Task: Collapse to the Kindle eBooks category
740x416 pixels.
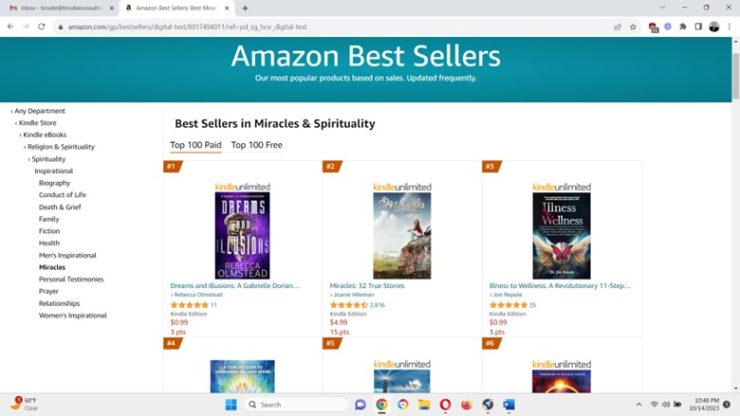Action: tap(45, 135)
